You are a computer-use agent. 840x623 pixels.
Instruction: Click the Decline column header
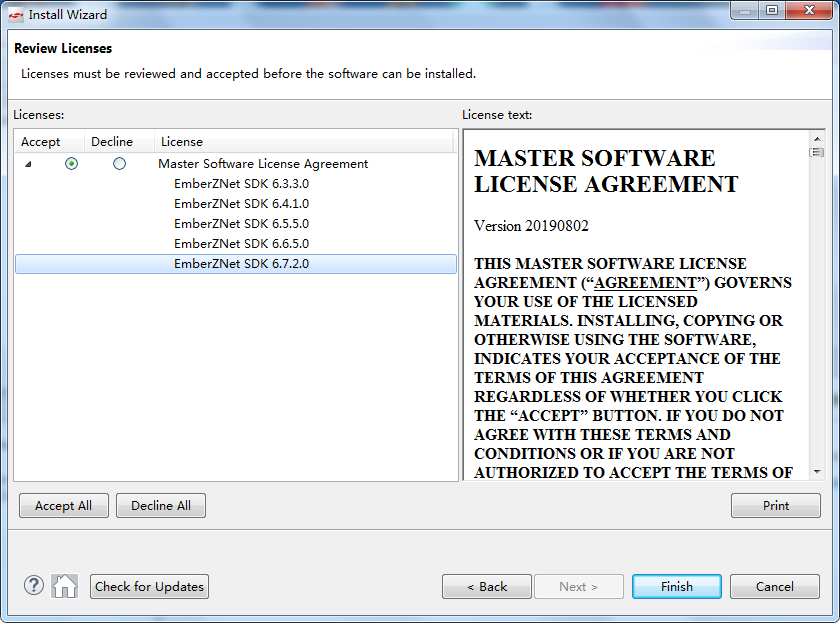point(119,142)
